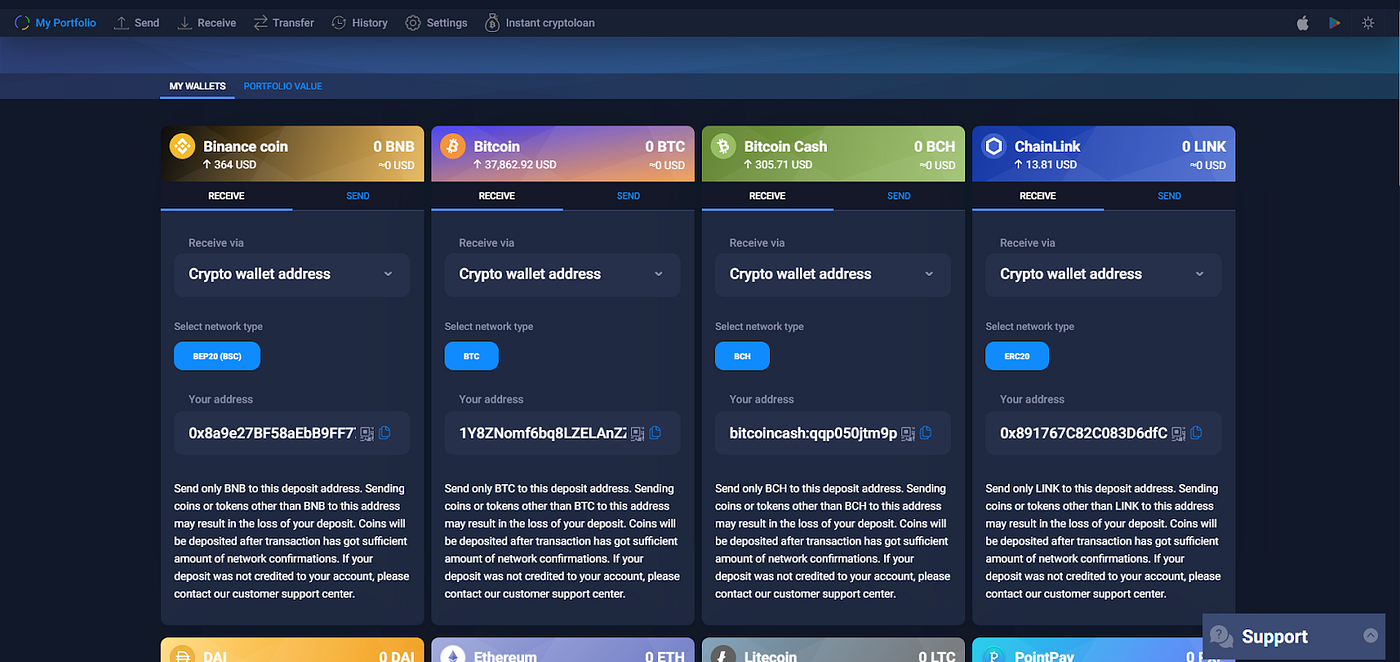Click the 0 LINK balance text
This screenshot has width=1400, height=662.
1204,146
